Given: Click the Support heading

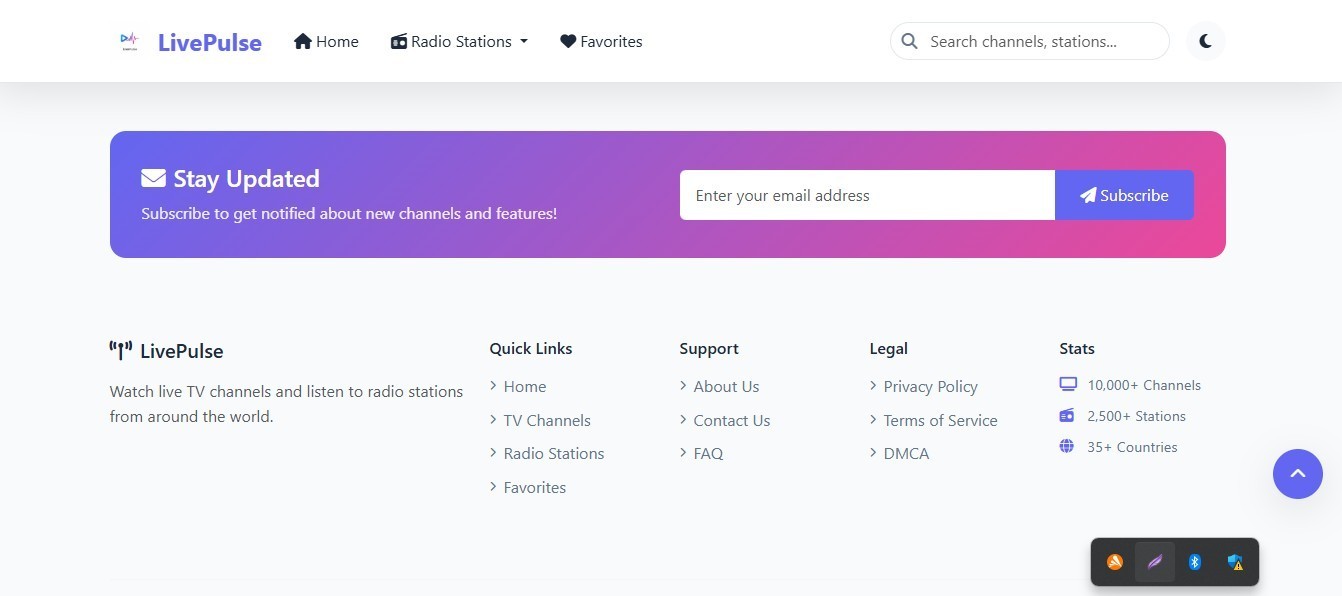Looking at the screenshot, I should click(709, 348).
